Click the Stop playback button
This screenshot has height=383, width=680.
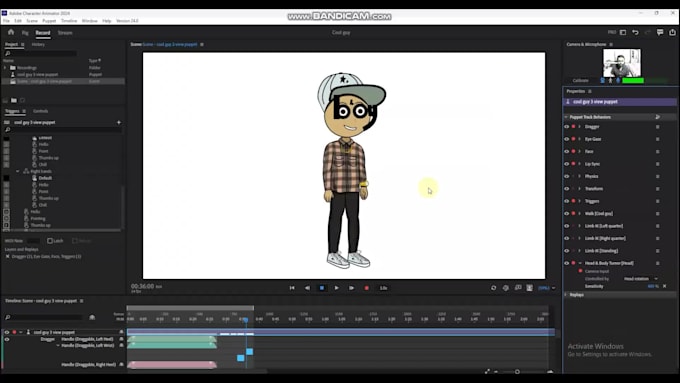tap(322, 288)
